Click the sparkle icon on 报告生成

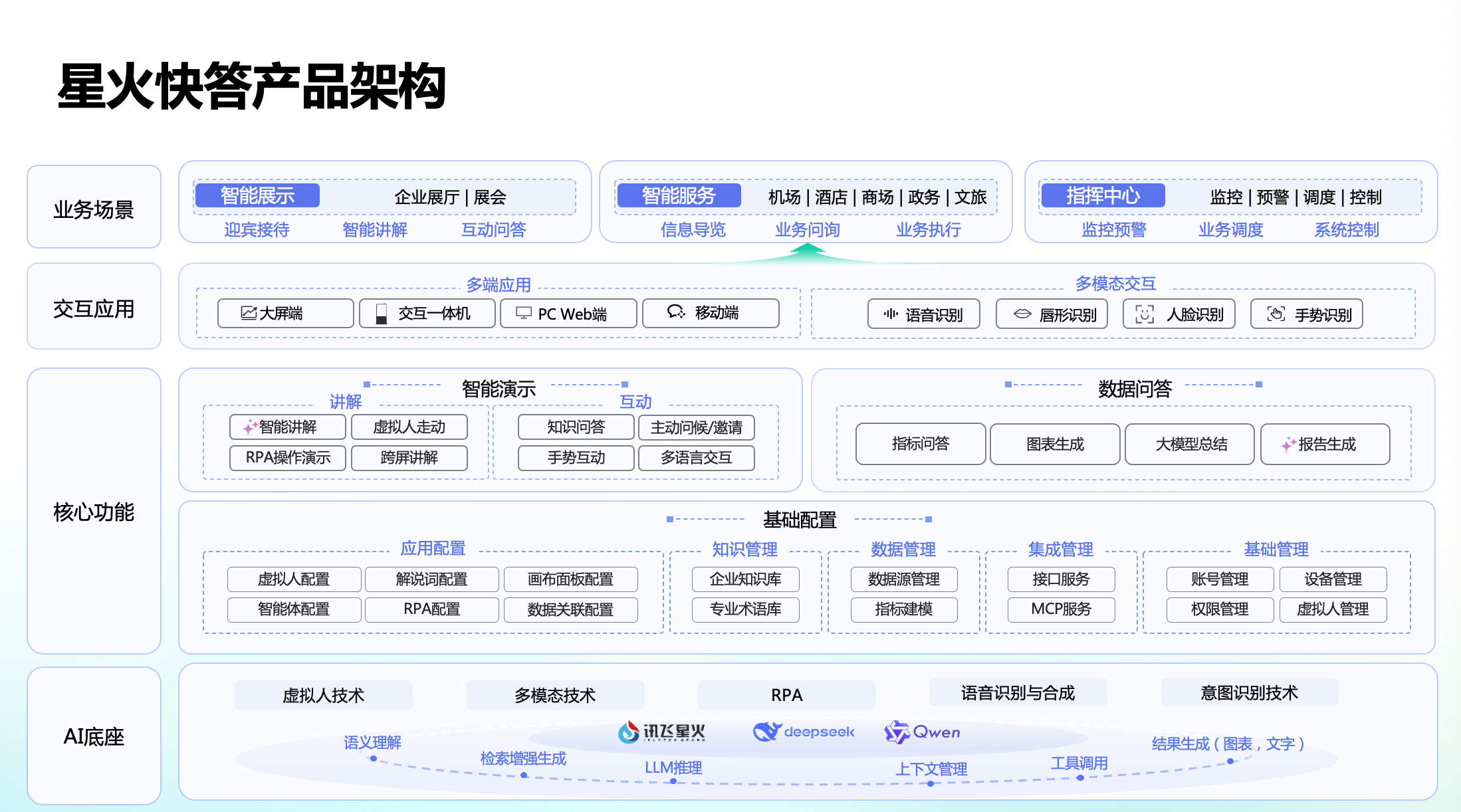tap(1288, 444)
